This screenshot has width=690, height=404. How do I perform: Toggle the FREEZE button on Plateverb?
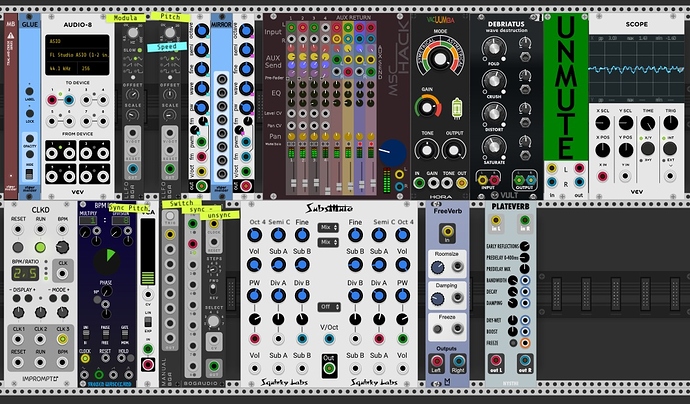(x=513, y=343)
